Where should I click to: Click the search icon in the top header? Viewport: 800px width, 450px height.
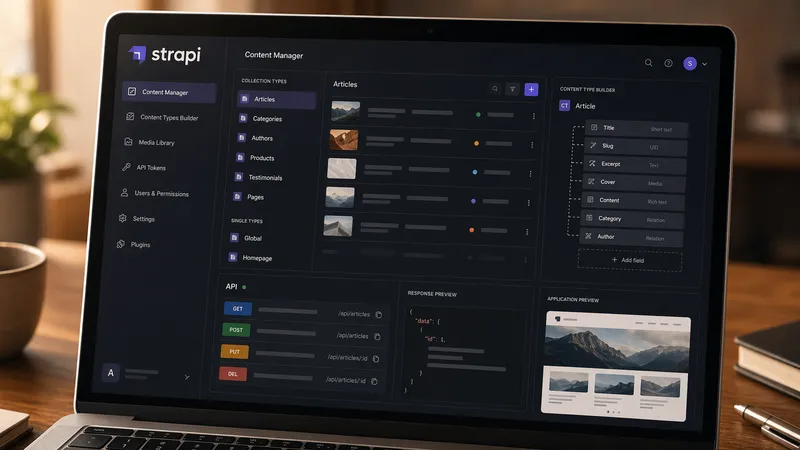[649, 63]
